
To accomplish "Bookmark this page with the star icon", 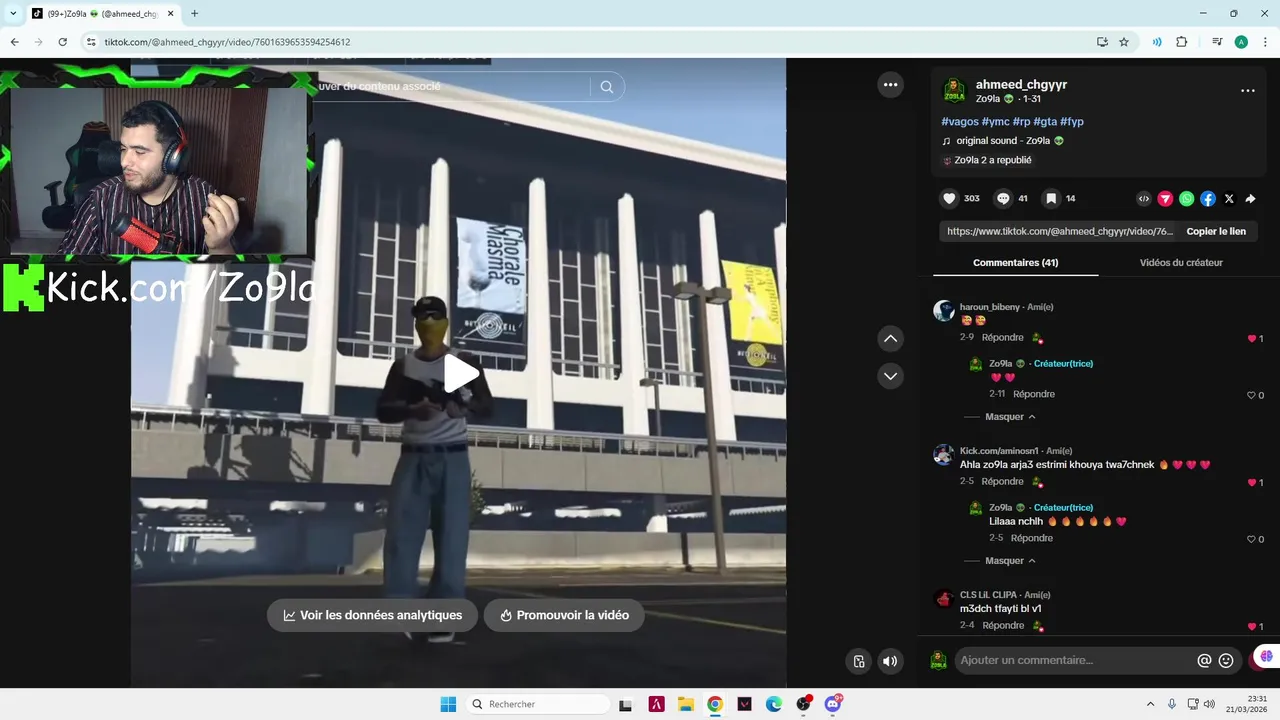I will (1124, 42).
